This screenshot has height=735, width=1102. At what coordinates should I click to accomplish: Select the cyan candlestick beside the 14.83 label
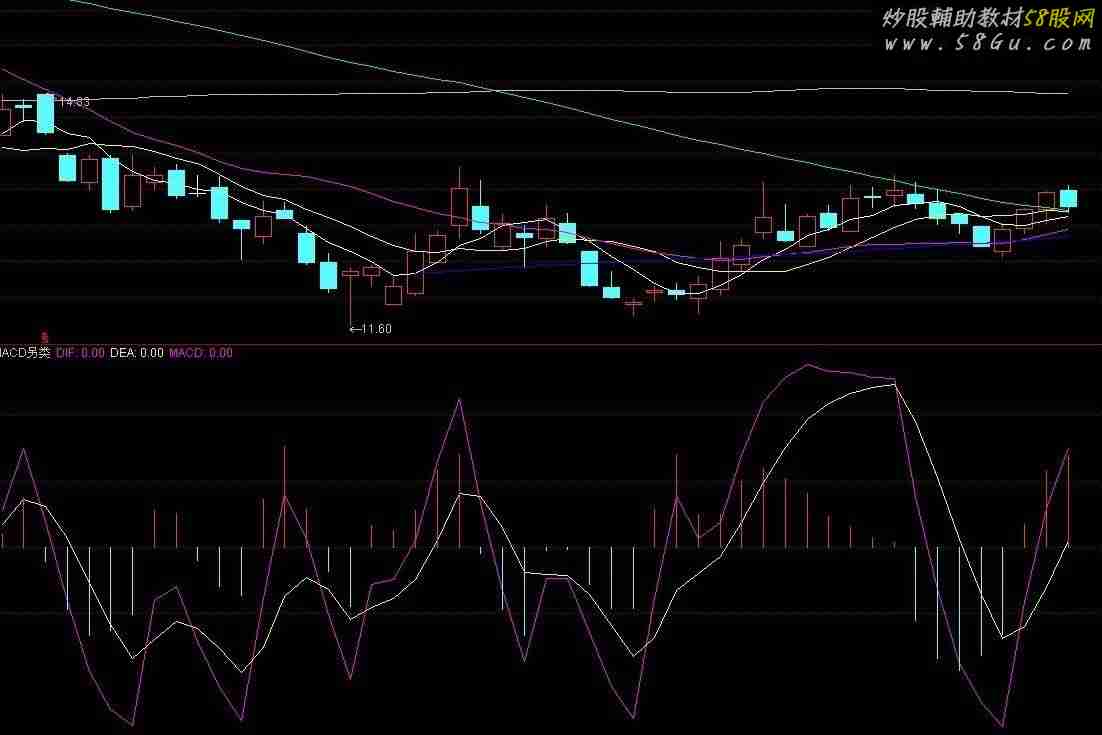point(46,113)
